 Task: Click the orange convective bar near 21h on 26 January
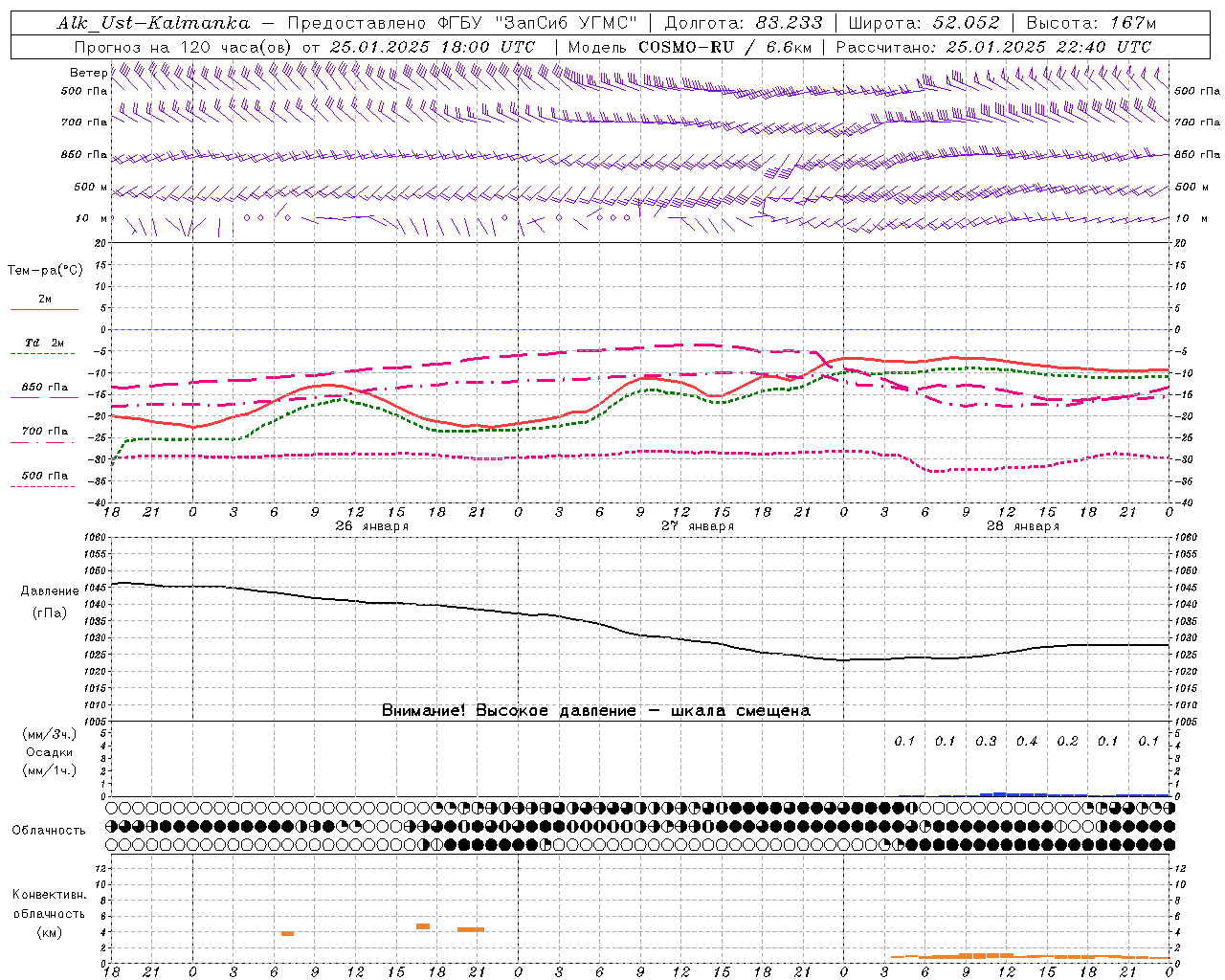[x=471, y=929]
